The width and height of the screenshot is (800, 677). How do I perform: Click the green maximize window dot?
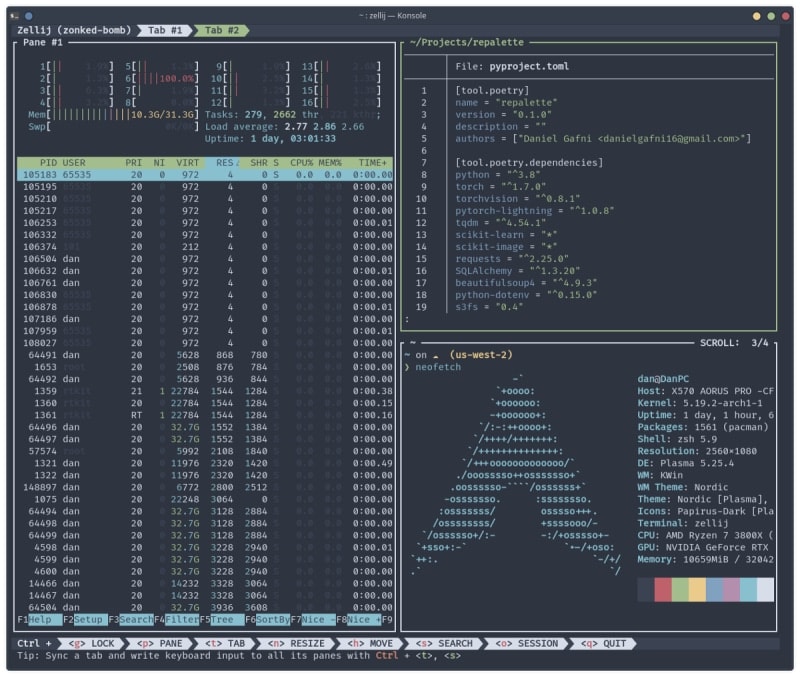point(770,16)
